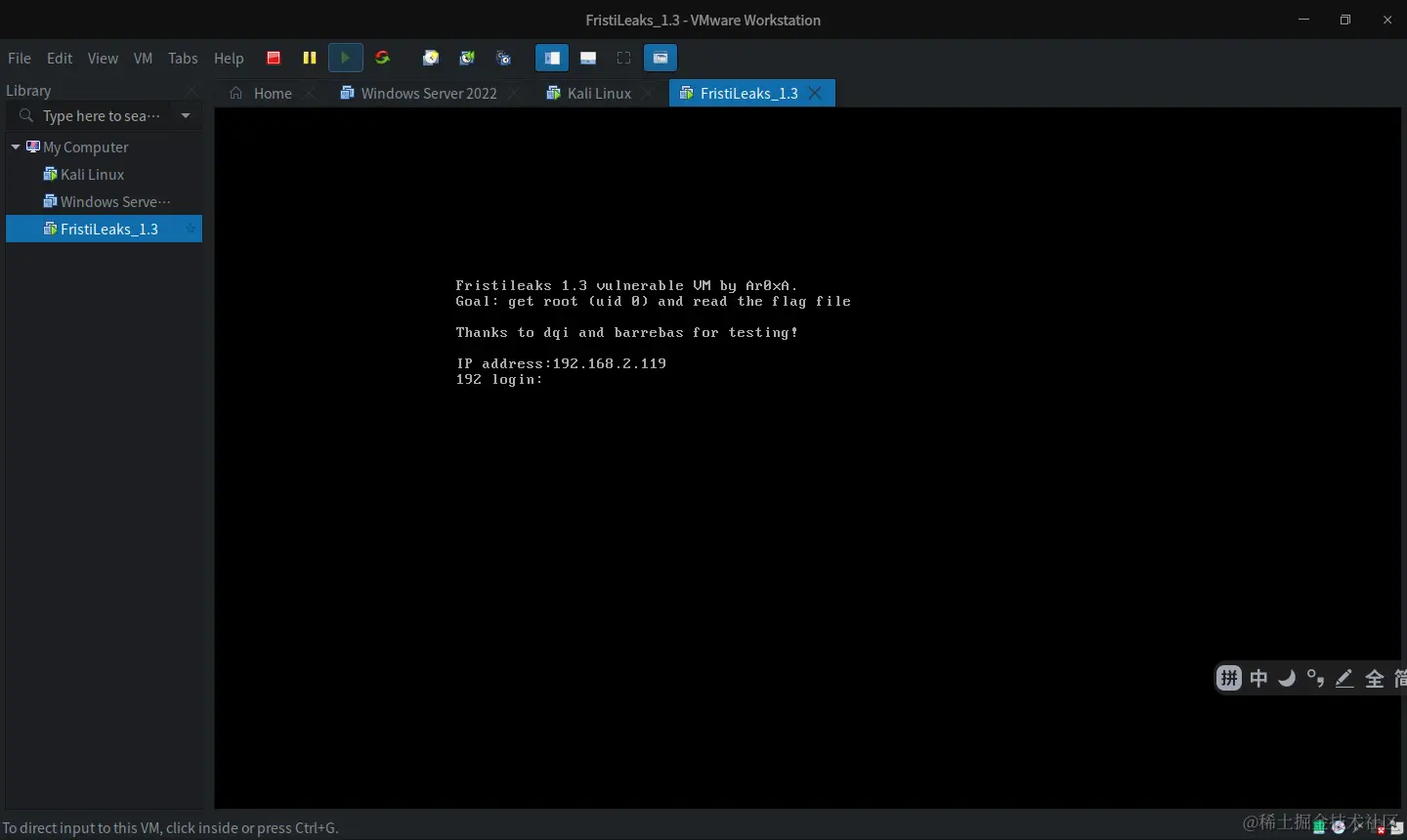Open the View menu
Screen dimensions: 1407x840
click(103, 59)
